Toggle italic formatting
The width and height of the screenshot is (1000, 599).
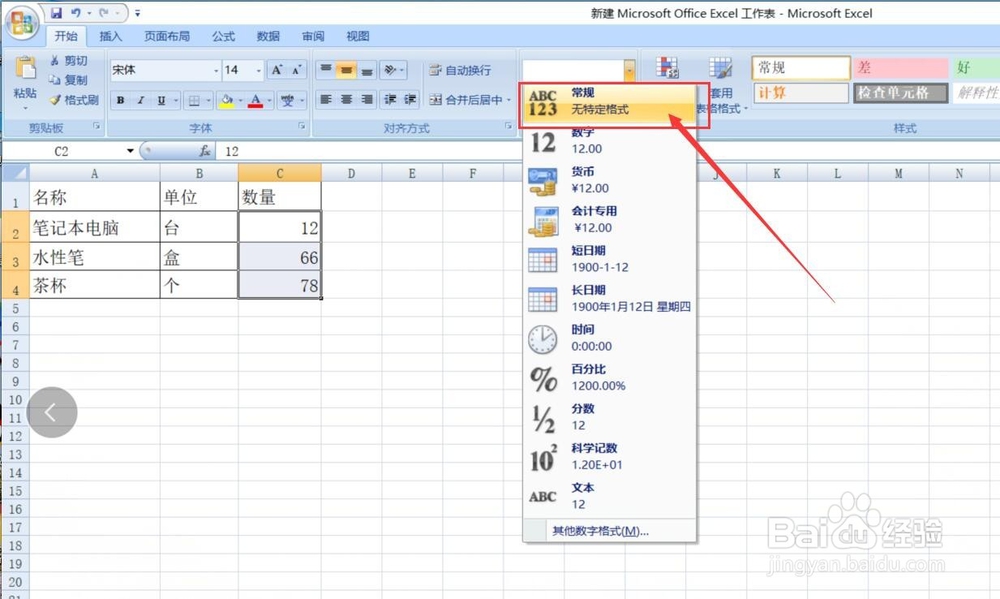click(x=140, y=100)
